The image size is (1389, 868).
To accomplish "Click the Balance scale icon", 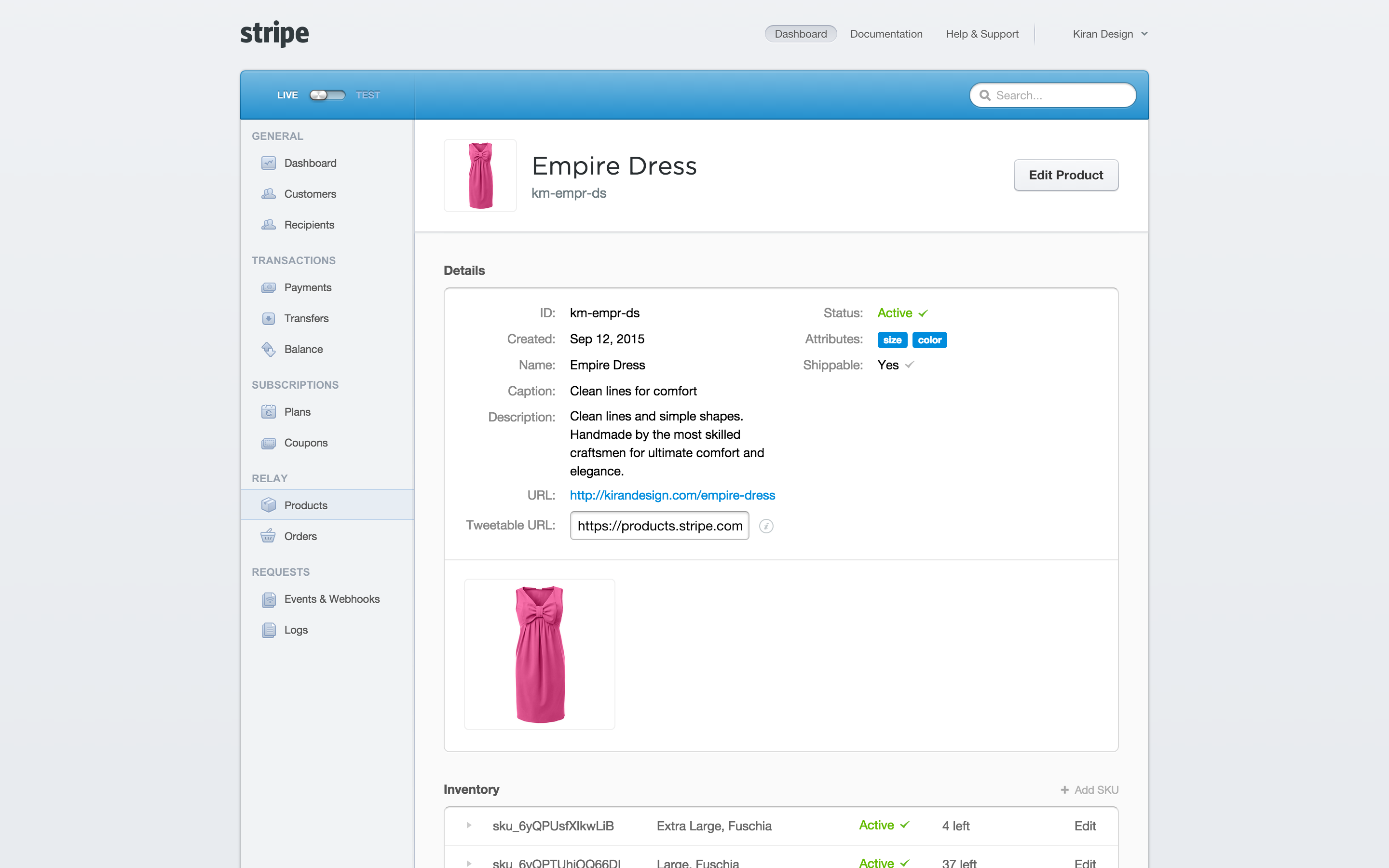I will [x=269, y=349].
